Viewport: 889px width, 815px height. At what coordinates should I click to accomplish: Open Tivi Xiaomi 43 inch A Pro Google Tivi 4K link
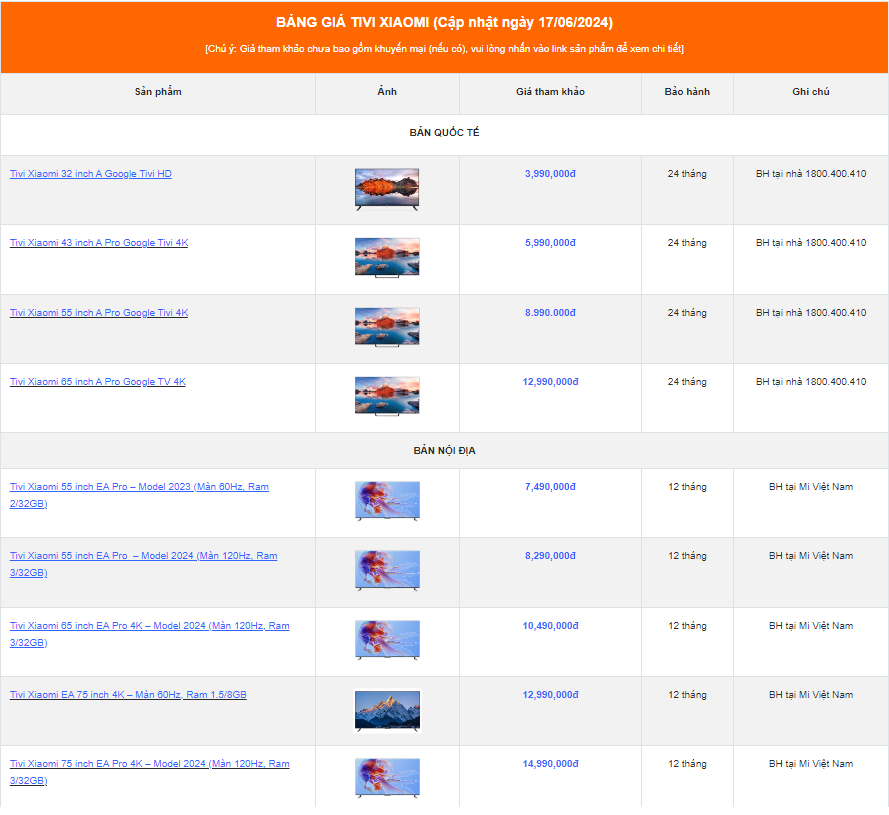point(99,243)
